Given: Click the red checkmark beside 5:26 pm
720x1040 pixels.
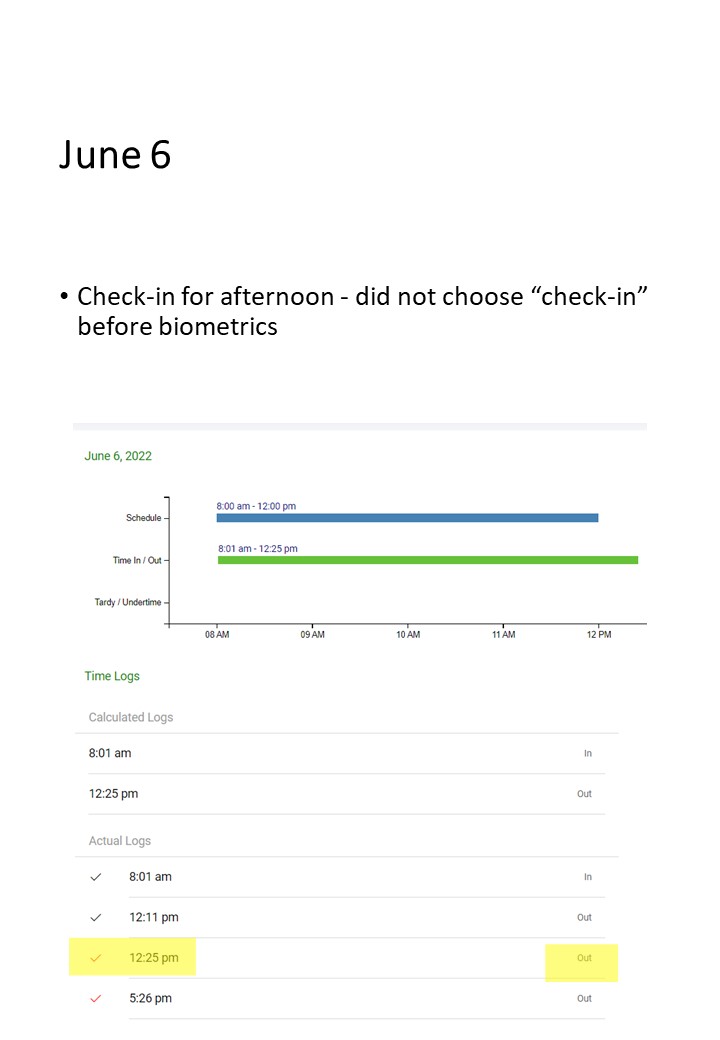Looking at the screenshot, I should pos(96,998).
